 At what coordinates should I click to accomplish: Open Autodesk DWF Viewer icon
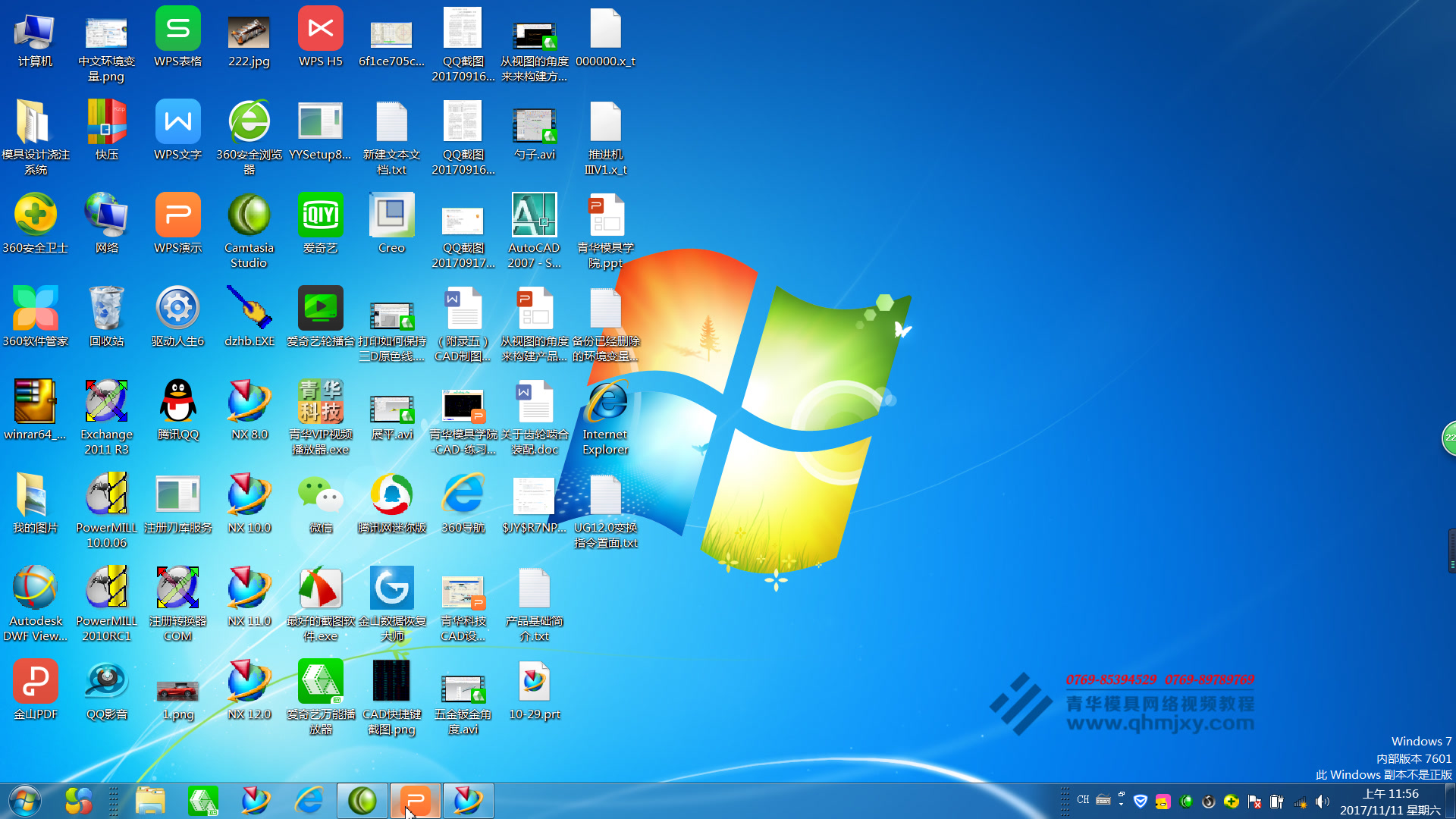click(x=35, y=604)
